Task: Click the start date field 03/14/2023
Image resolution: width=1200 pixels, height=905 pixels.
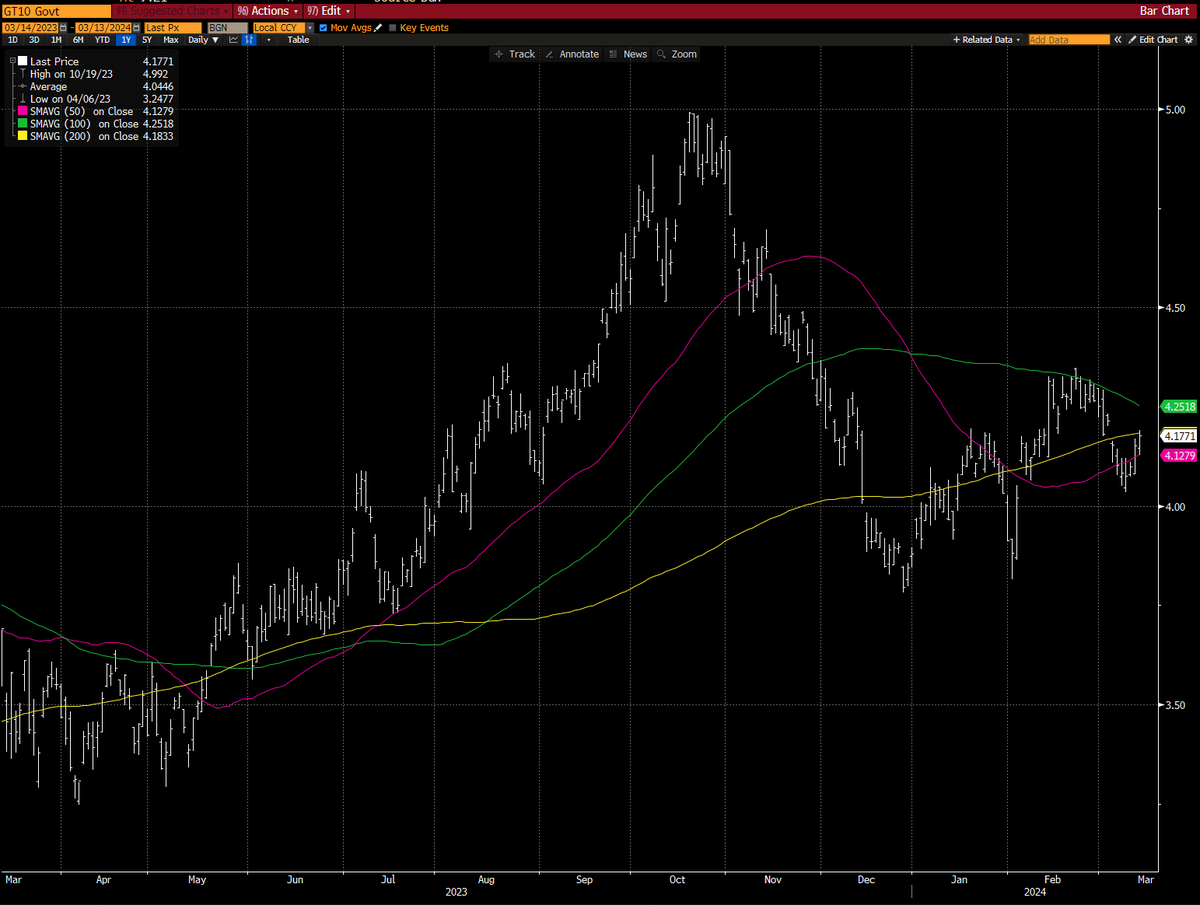Action: (30, 28)
